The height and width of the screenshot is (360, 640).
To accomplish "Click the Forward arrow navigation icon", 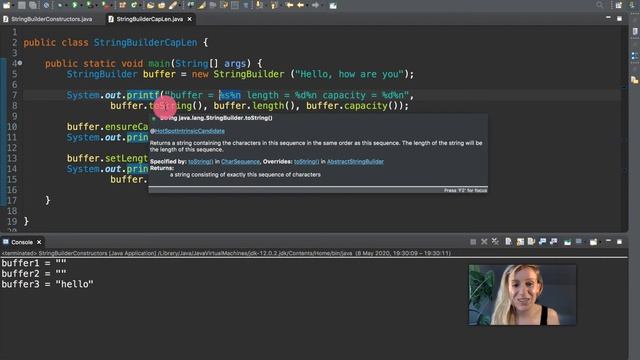I will coord(315,5).
